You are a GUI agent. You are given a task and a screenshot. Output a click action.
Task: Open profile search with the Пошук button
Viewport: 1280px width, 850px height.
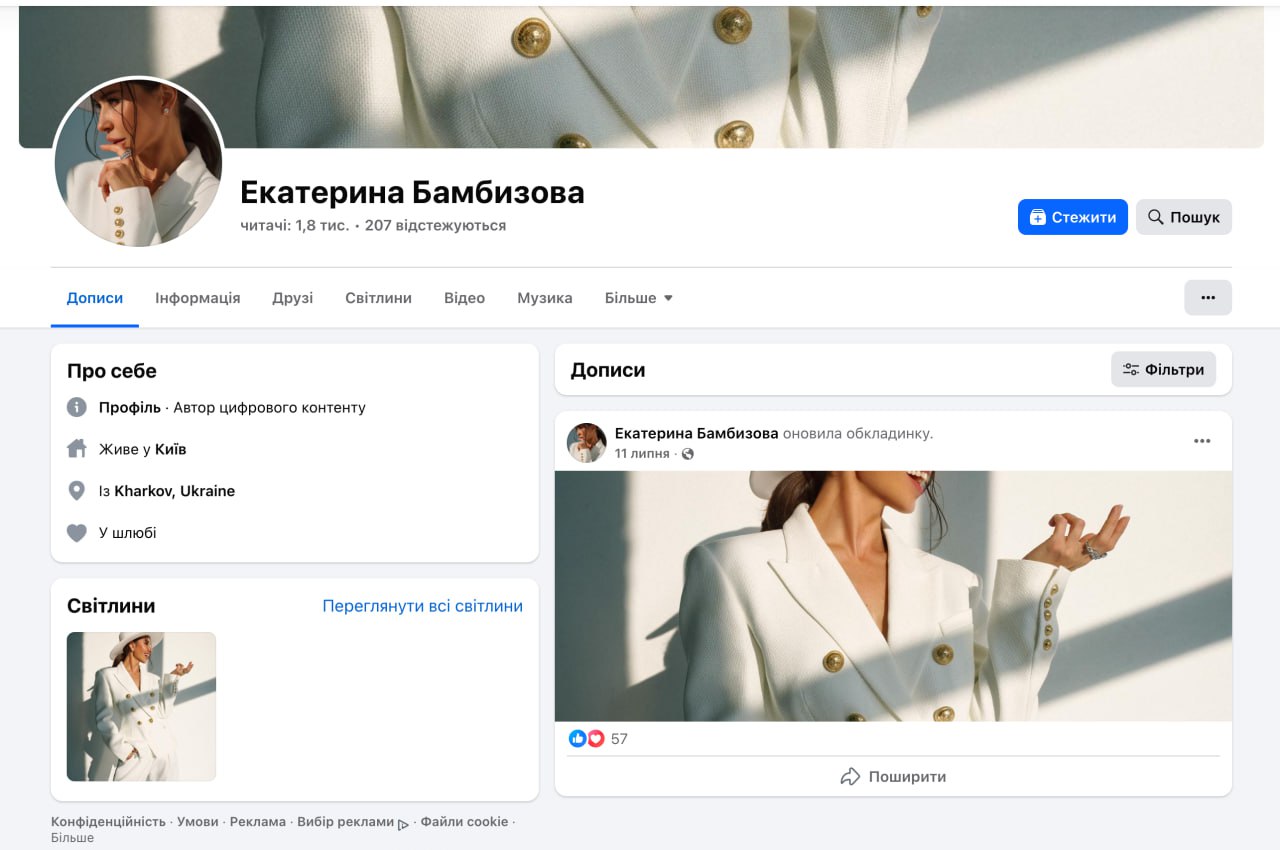(1184, 217)
